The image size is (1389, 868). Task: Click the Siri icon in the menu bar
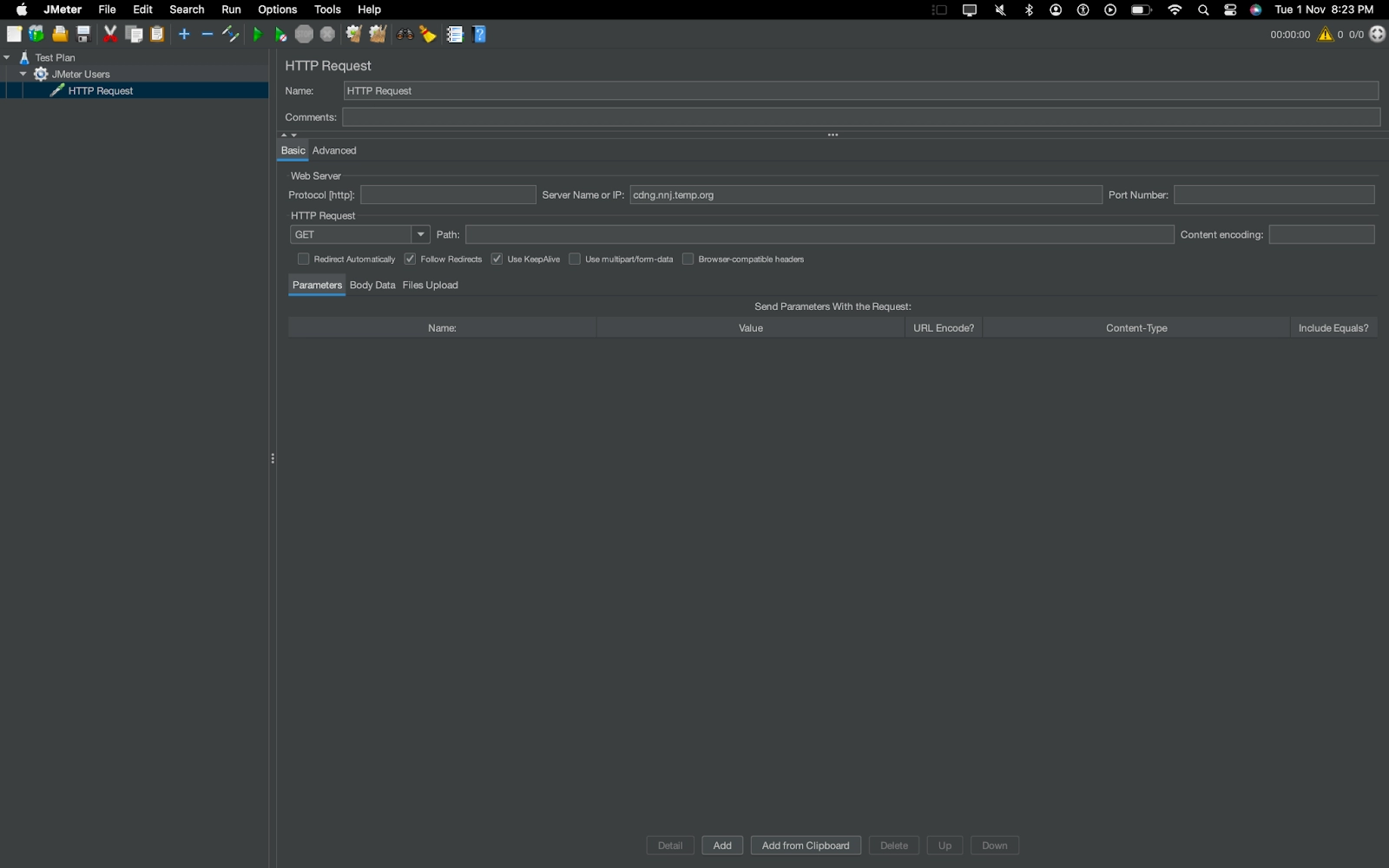1256,10
